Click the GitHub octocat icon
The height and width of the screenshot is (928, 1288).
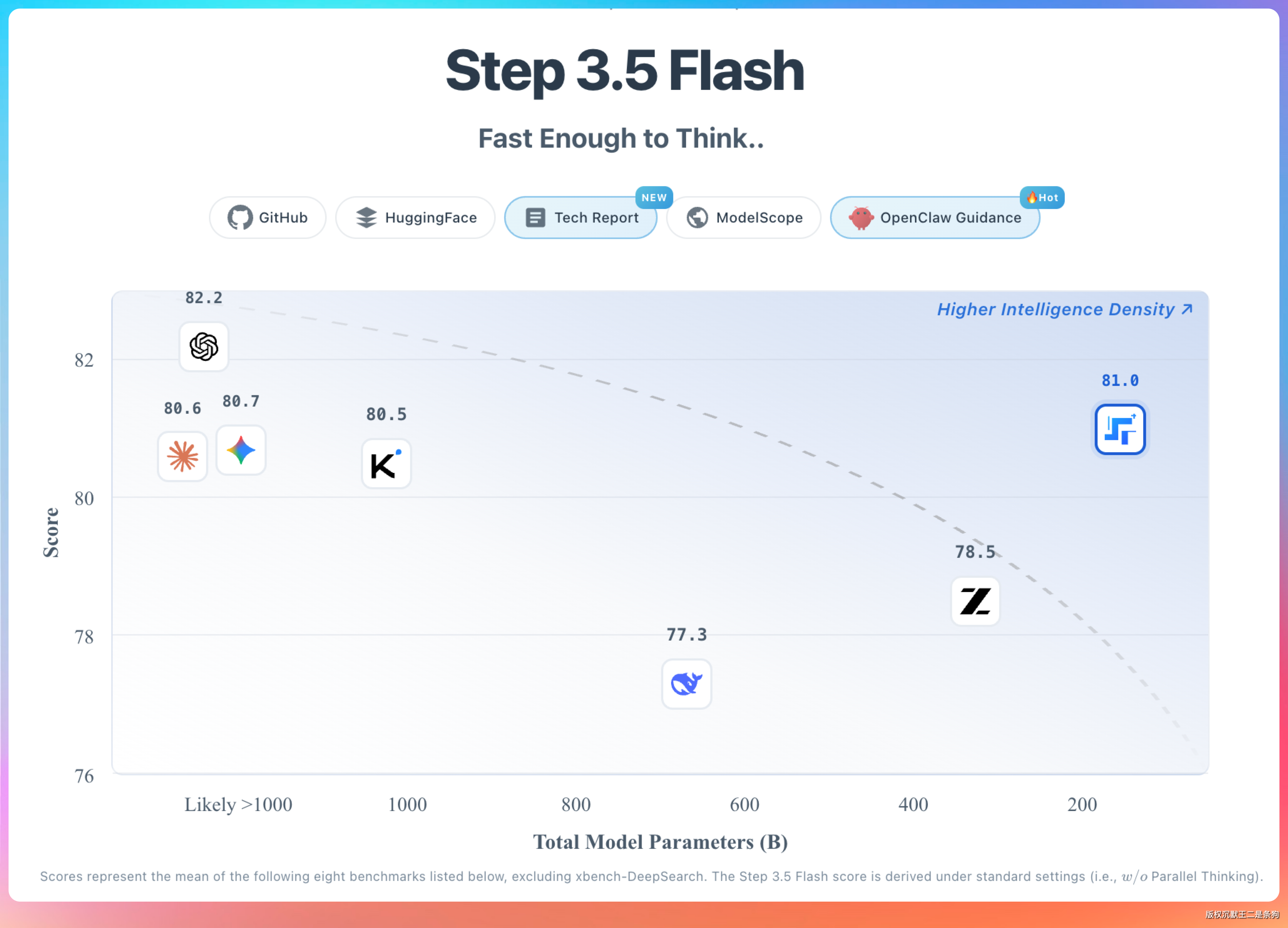pyautogui.click(x=240, y=218)
